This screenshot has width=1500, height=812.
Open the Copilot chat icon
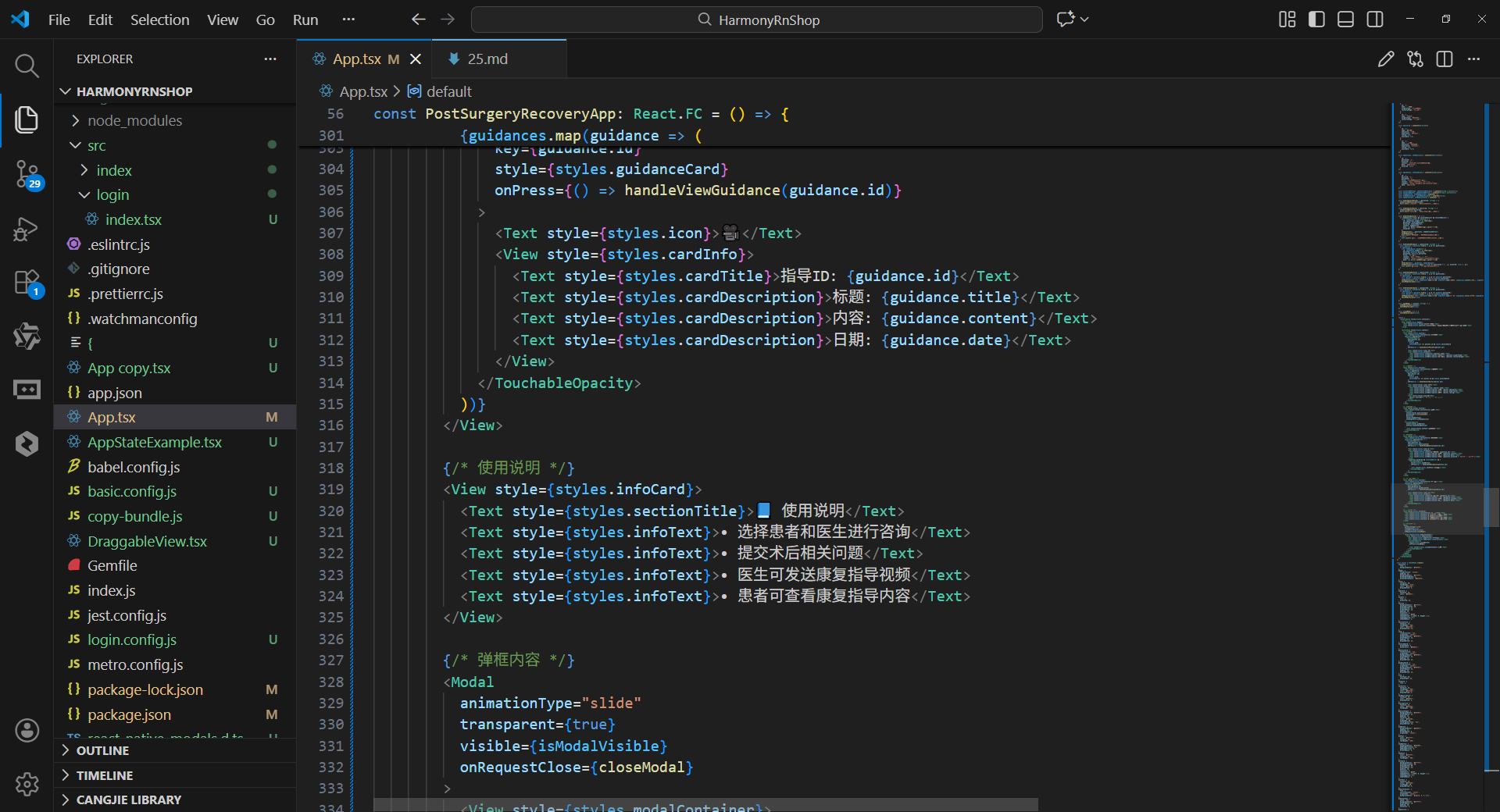coord(1066,20)
